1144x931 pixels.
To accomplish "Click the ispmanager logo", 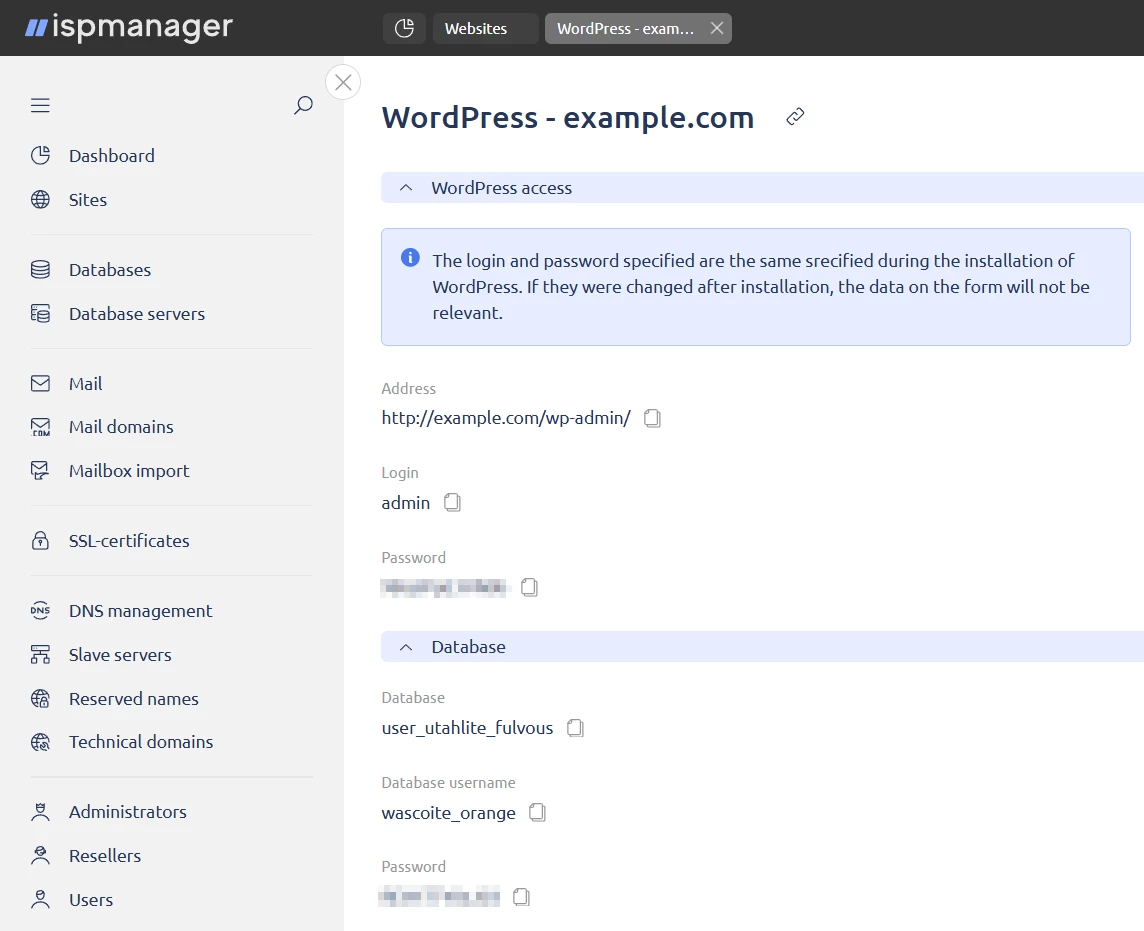I will point(129,28).
